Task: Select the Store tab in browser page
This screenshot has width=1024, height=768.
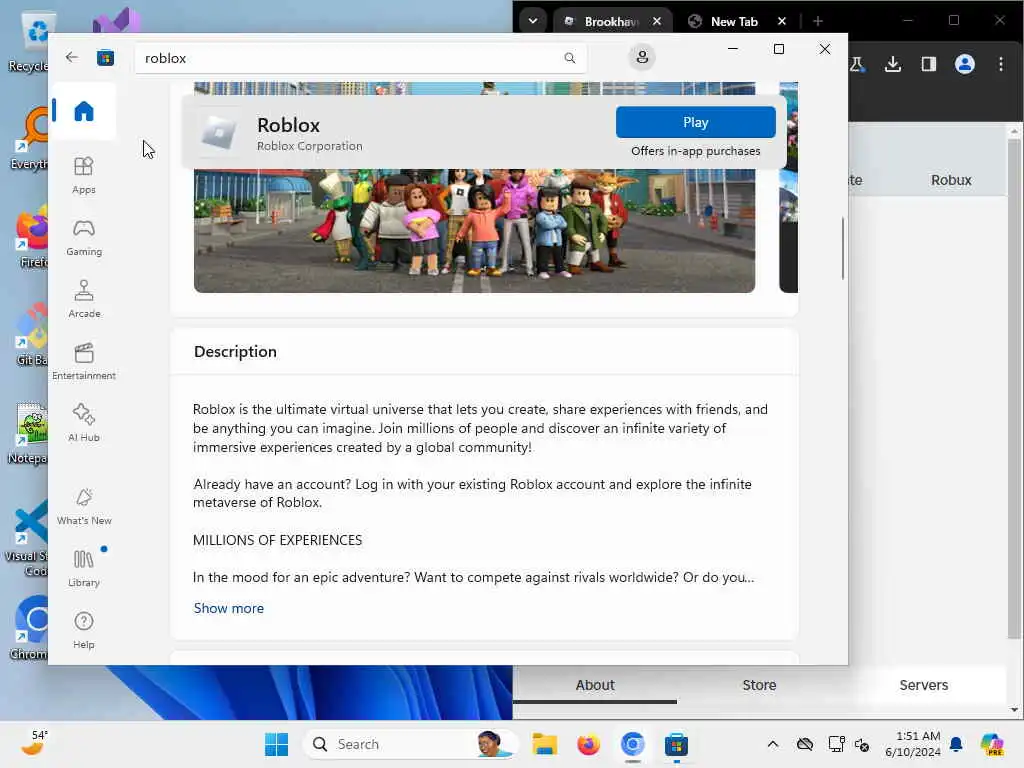Action: tap(759, 685)
